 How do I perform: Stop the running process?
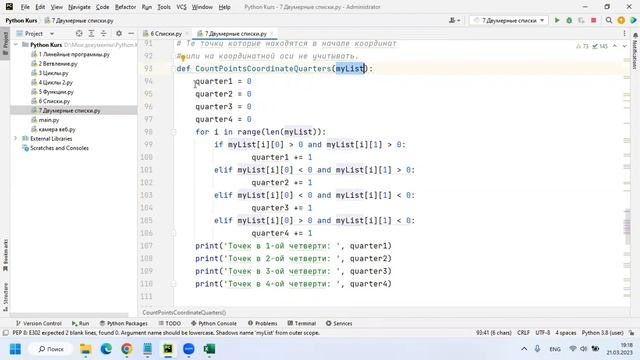point(593,20)
